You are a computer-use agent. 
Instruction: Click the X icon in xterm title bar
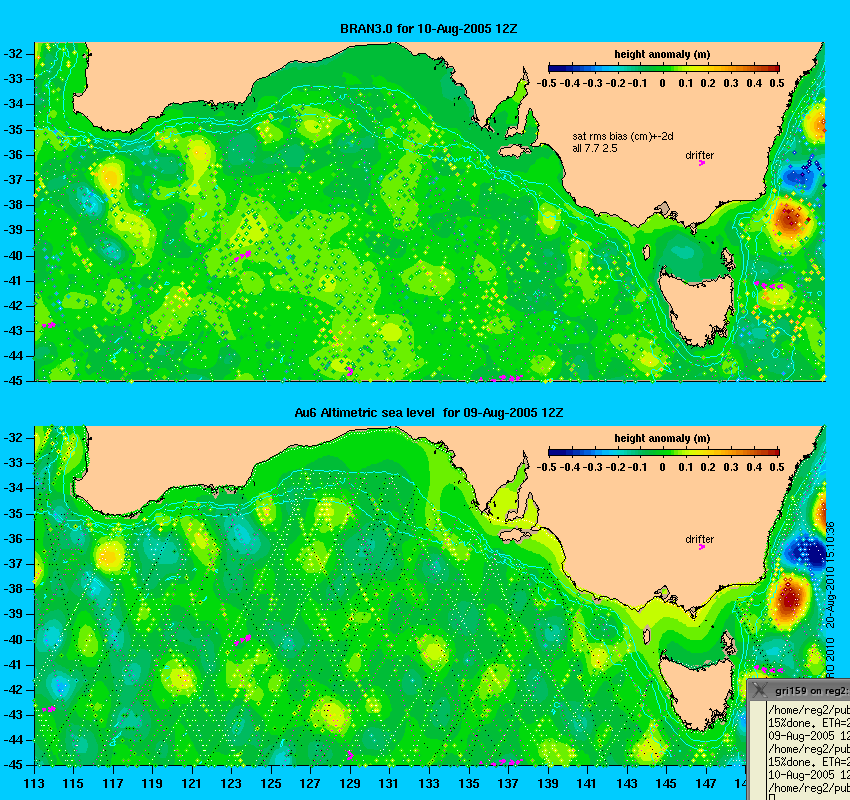point(761,690)
